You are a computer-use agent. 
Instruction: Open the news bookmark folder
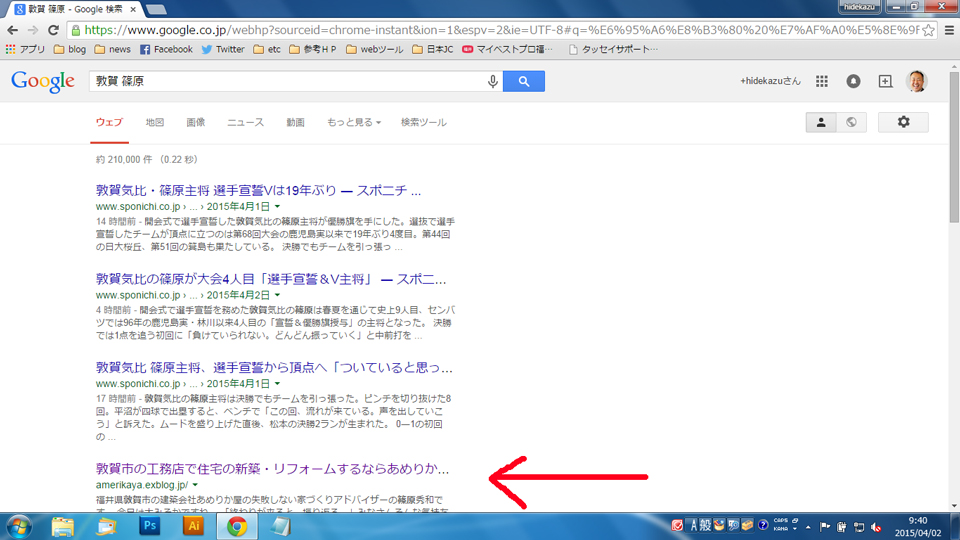pyautogui.click(x=113, y=50)
